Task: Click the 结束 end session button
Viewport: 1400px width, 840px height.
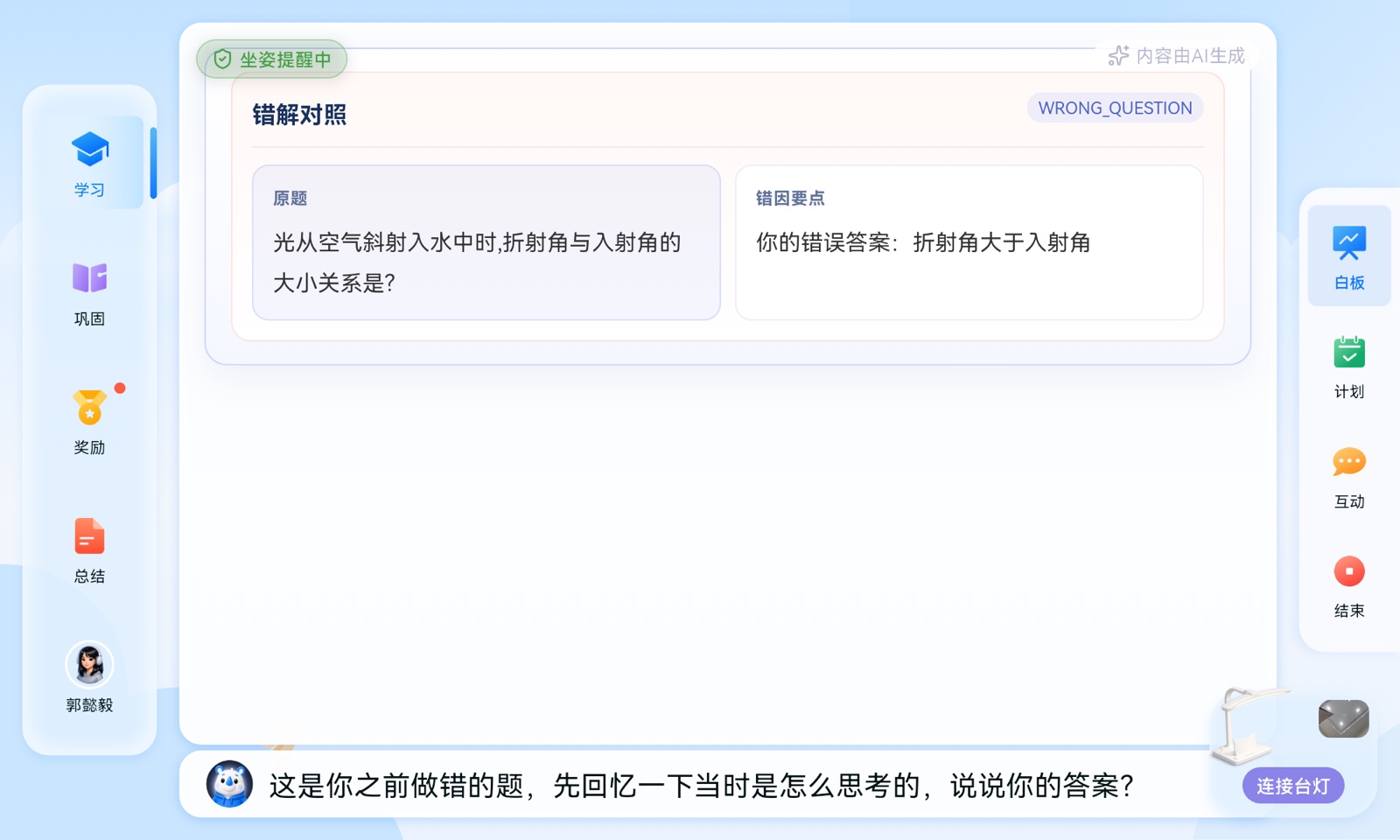Action: [1349, 586]
